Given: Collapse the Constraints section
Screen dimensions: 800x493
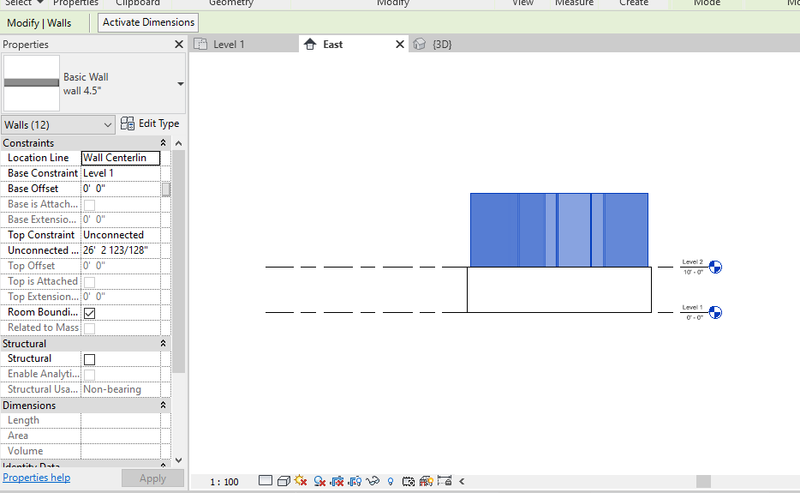Looking at the screenshot, I should pos(163,143).
